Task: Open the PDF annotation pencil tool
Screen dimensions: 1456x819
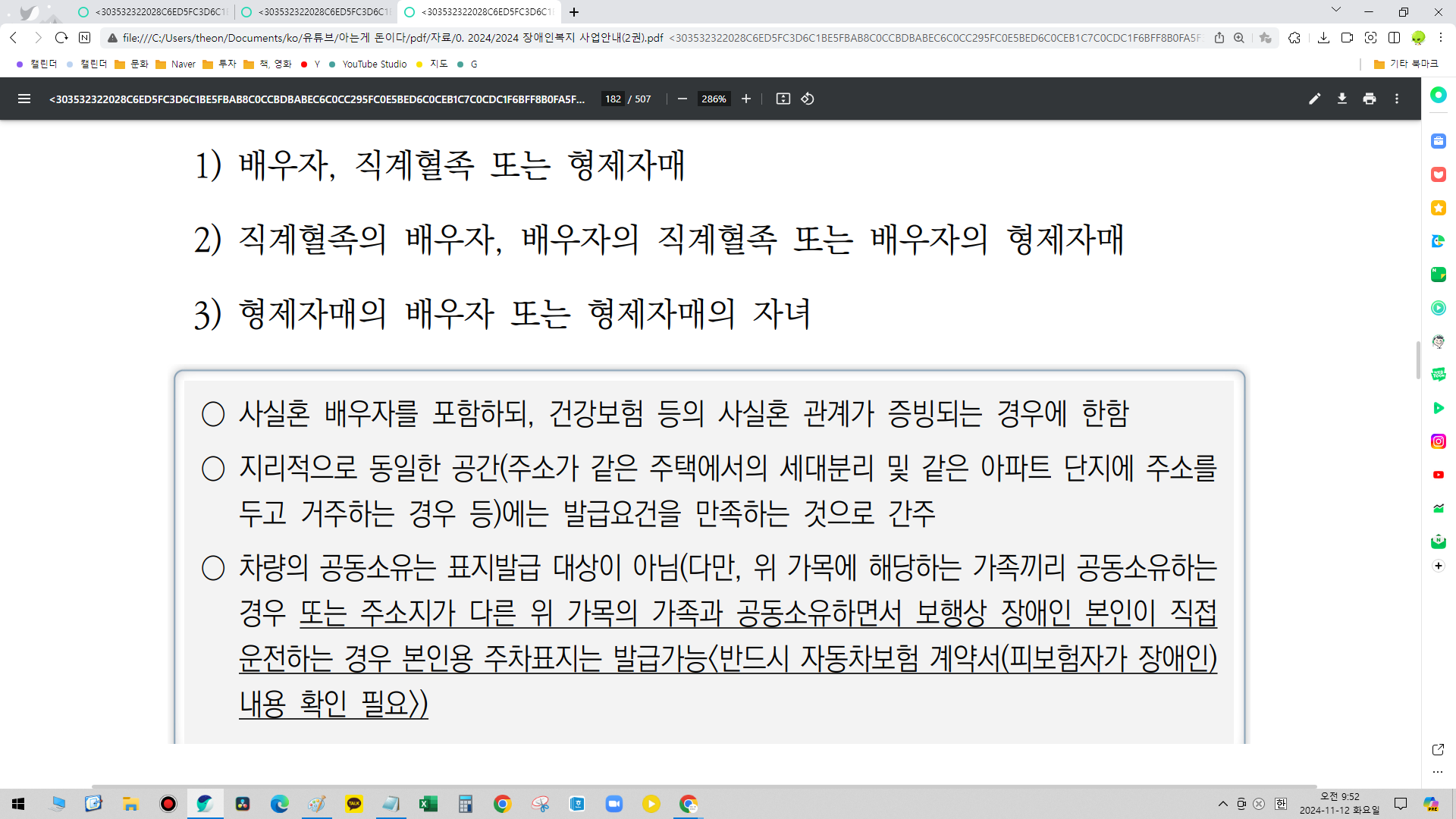Action: click(1314, 99)
